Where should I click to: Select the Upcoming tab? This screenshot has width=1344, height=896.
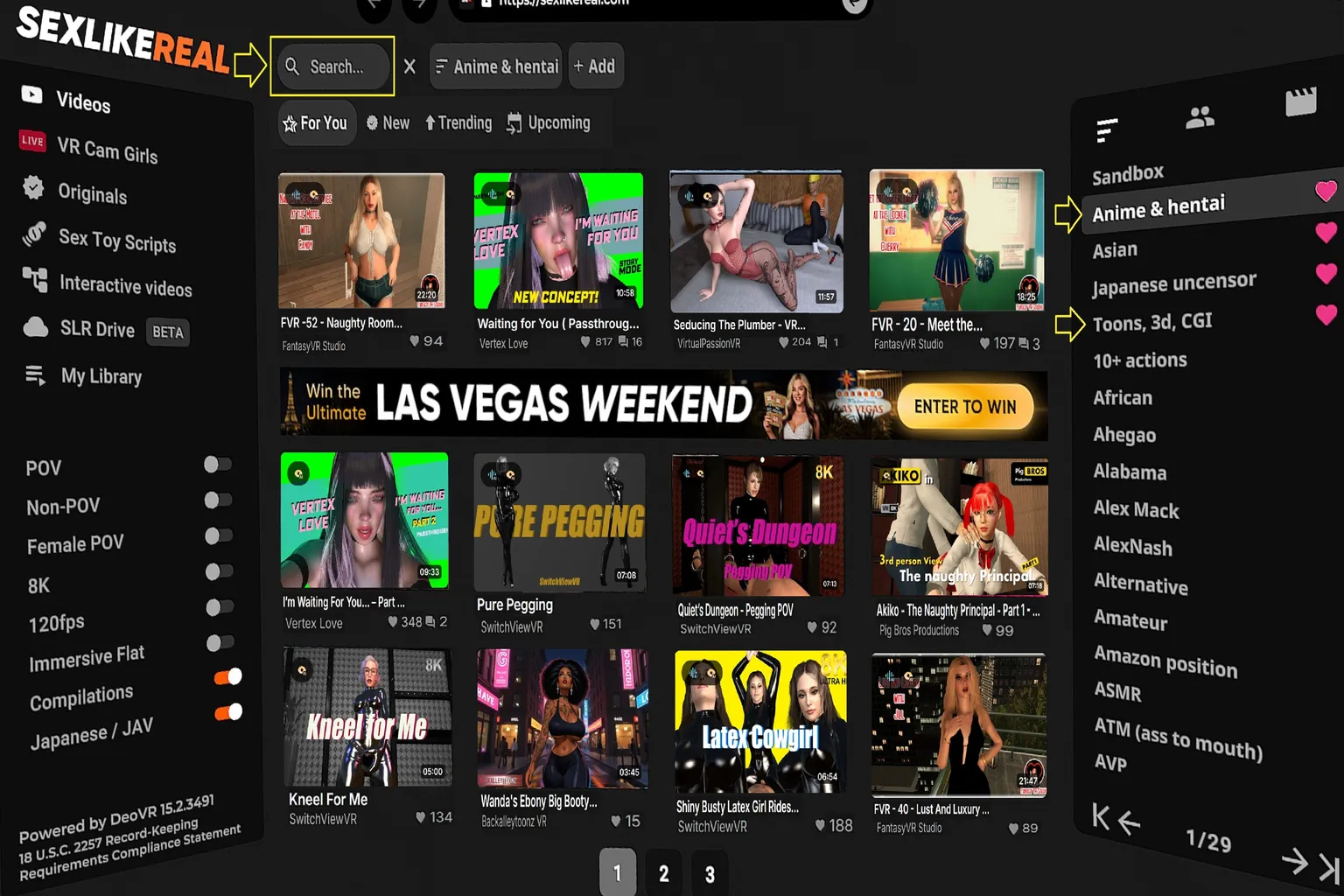tap(549, 123)
